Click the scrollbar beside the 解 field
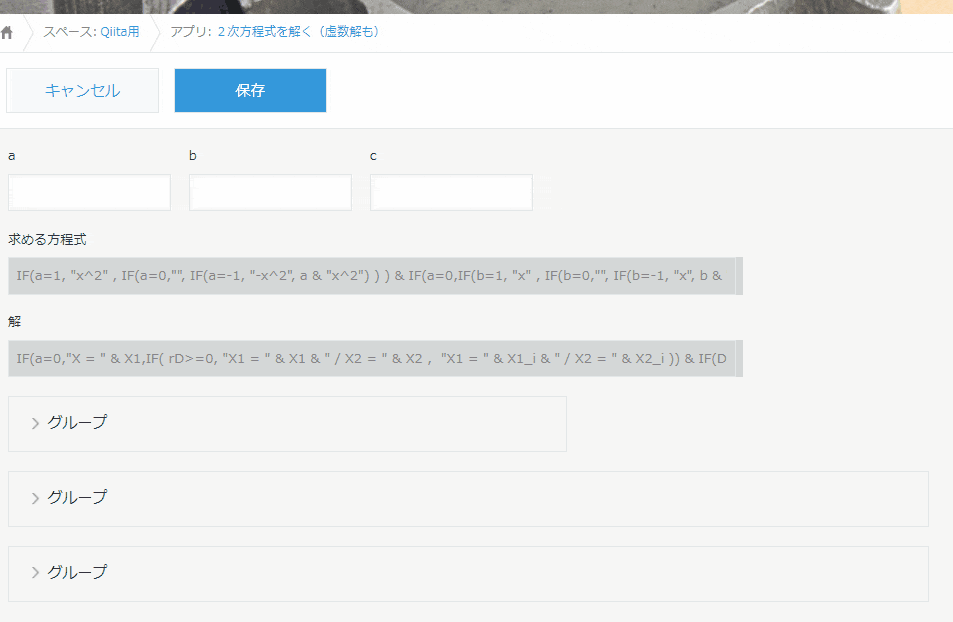The image size is (953, 622). [x=738, y=358]
